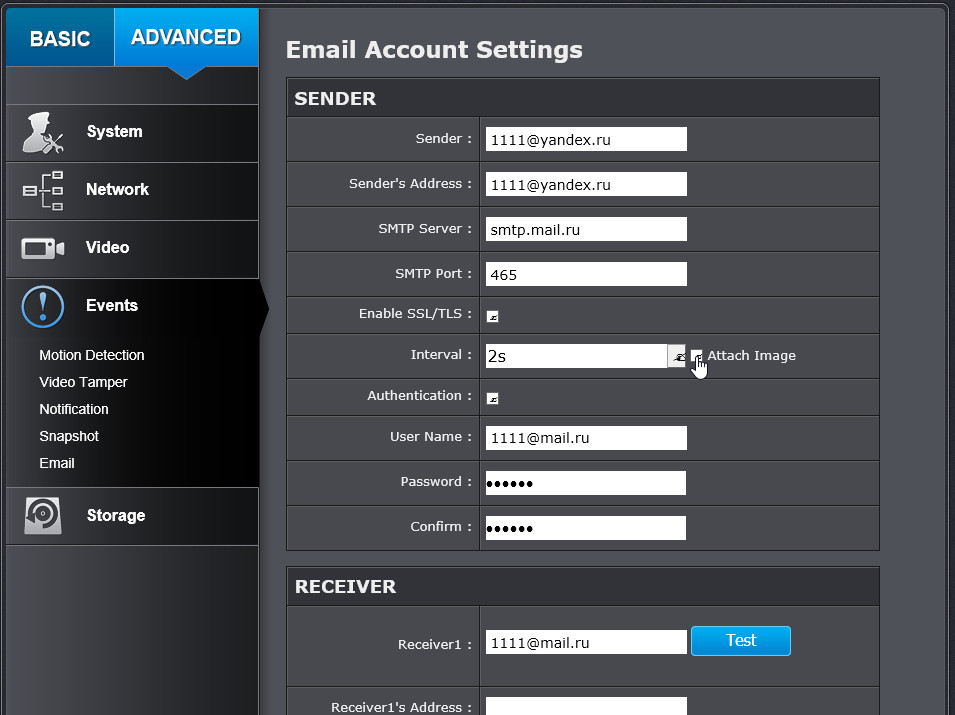Open the Notification submenu item
The image size is (955, 715).
[74, 409]
